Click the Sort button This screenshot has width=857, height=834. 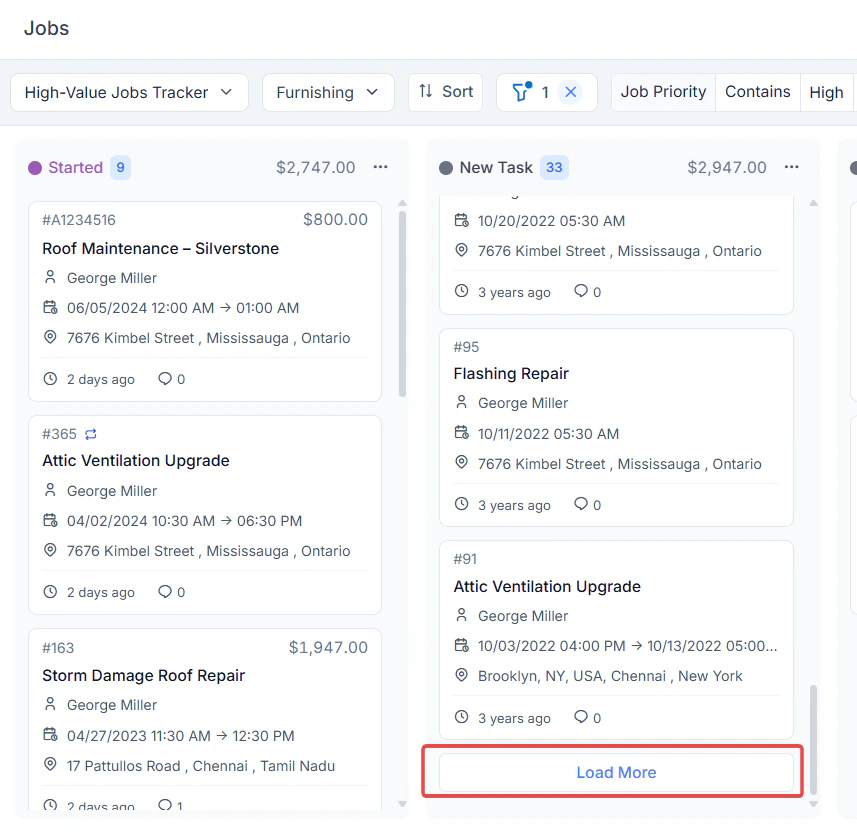445,92
